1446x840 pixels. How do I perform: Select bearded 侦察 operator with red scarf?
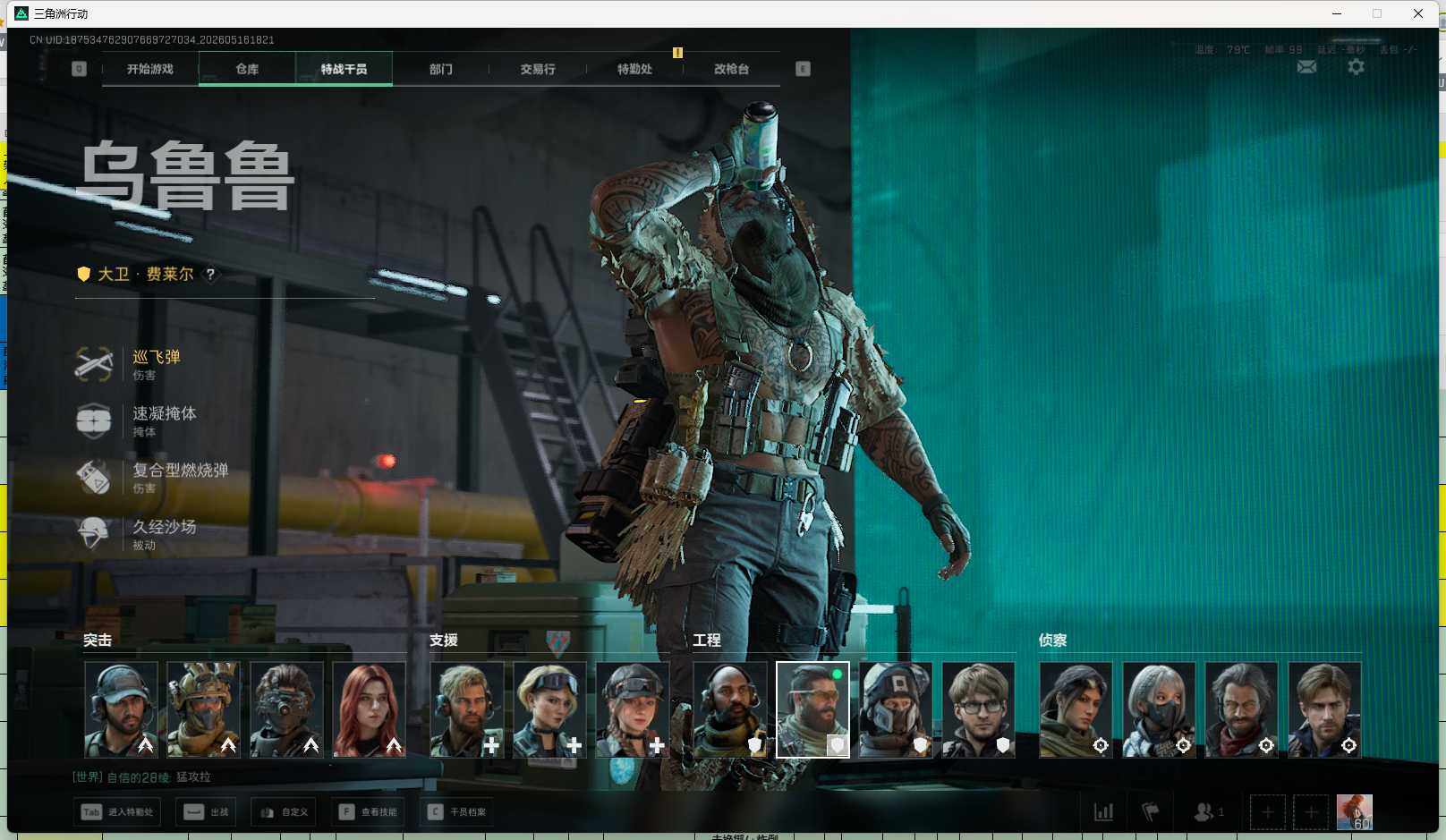[1241, 709]
